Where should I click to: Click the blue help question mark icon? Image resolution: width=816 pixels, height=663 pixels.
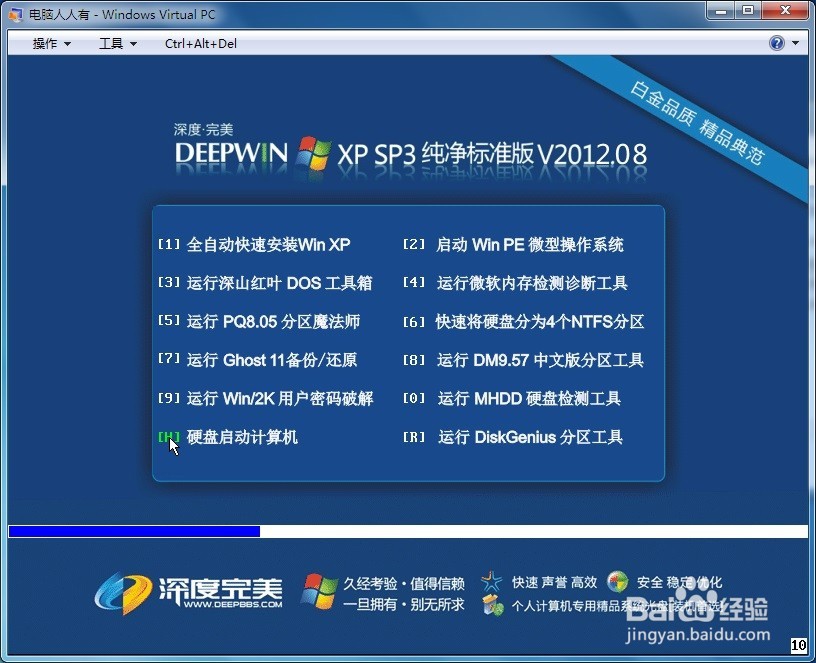tap(776, 43)
